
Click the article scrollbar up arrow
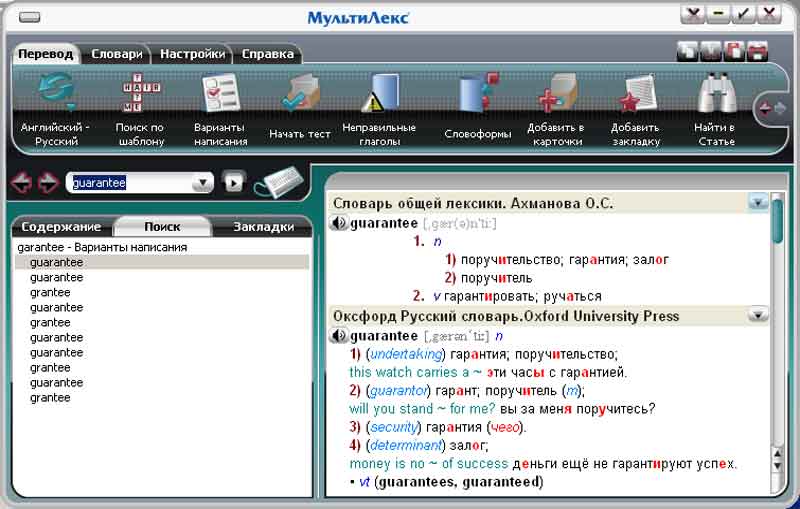click(x=777, y=453)
